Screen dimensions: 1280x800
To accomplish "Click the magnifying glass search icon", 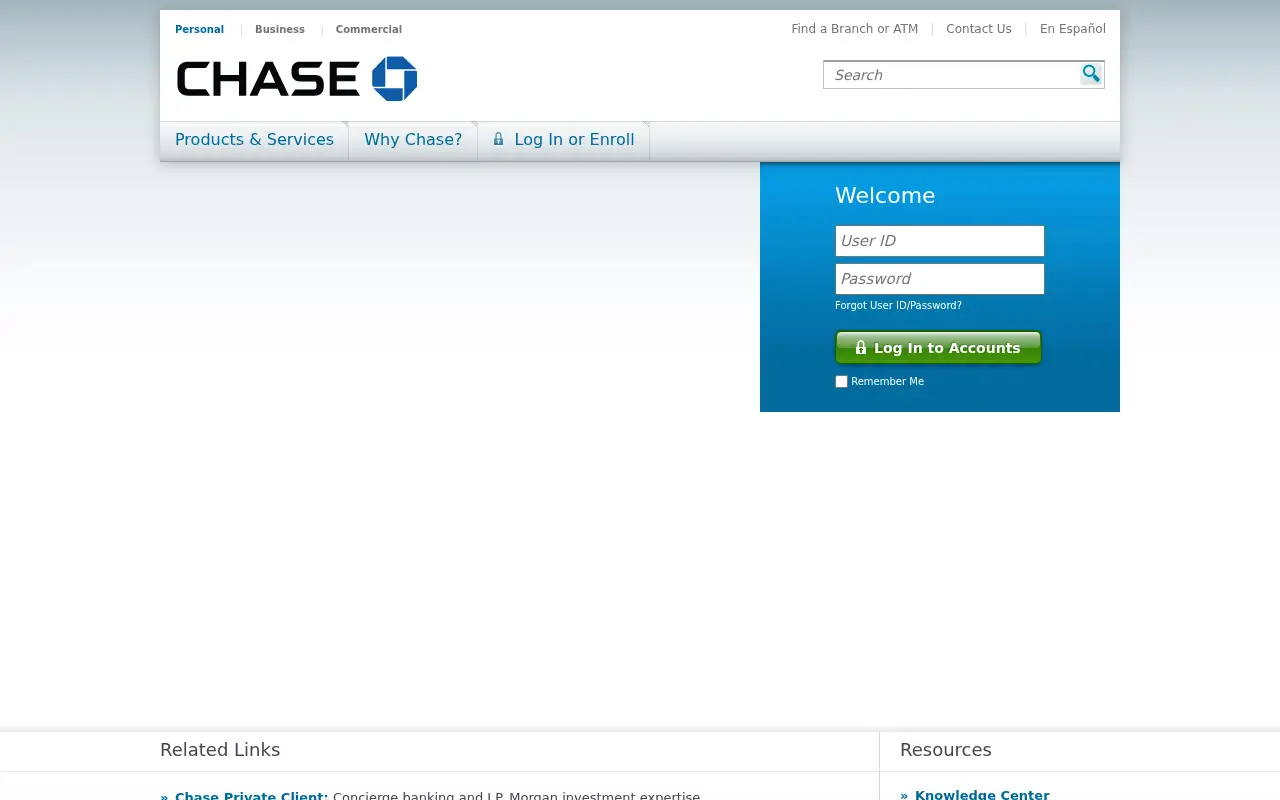I will click(1091, 74).
